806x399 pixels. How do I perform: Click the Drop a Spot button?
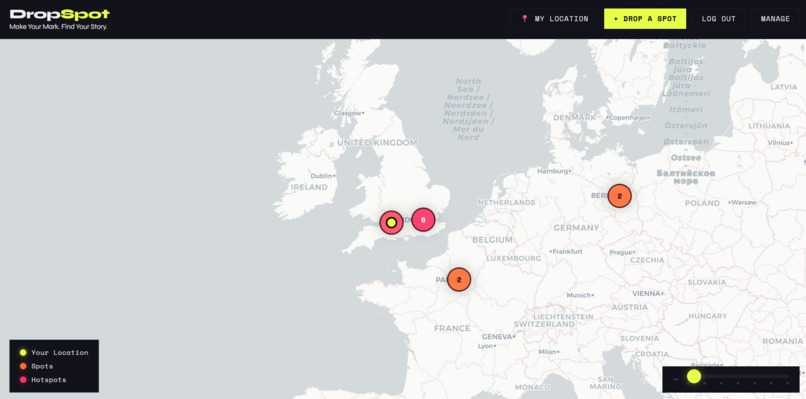coord(645,19)
